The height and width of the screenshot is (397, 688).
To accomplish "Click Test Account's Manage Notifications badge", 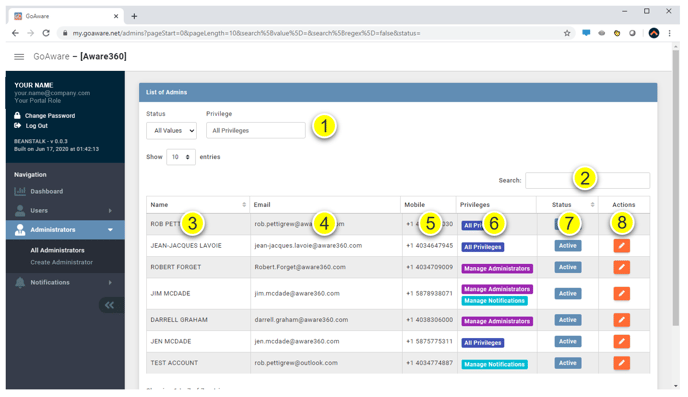I will click(494, 364).
